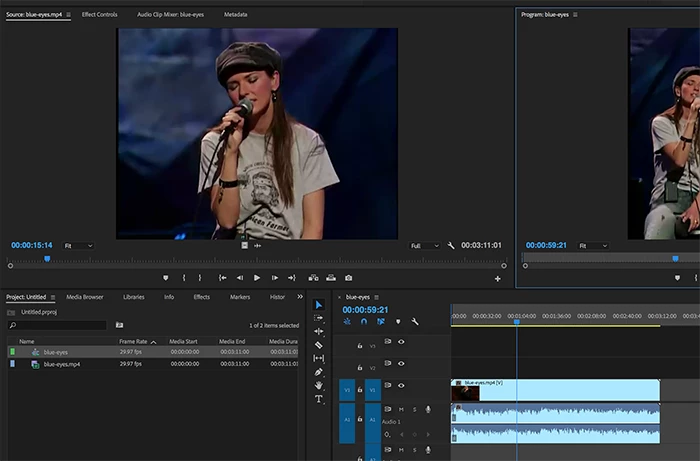
Task: Click the Source monitor Insert button
Action: (313, 278)
